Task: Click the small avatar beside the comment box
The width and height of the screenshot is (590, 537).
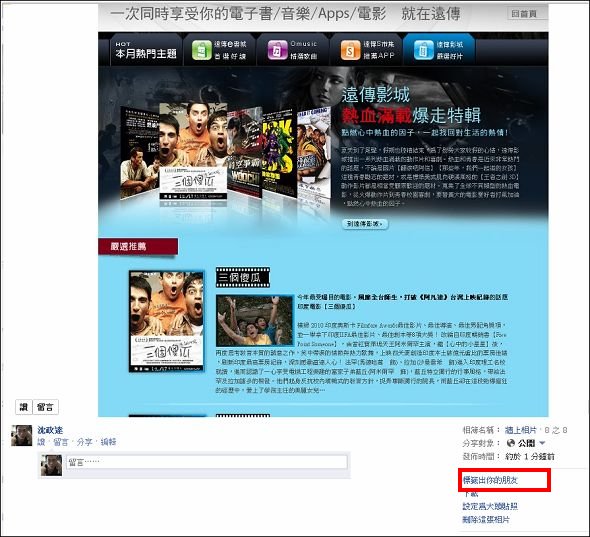Action: [x=51, y=465]
